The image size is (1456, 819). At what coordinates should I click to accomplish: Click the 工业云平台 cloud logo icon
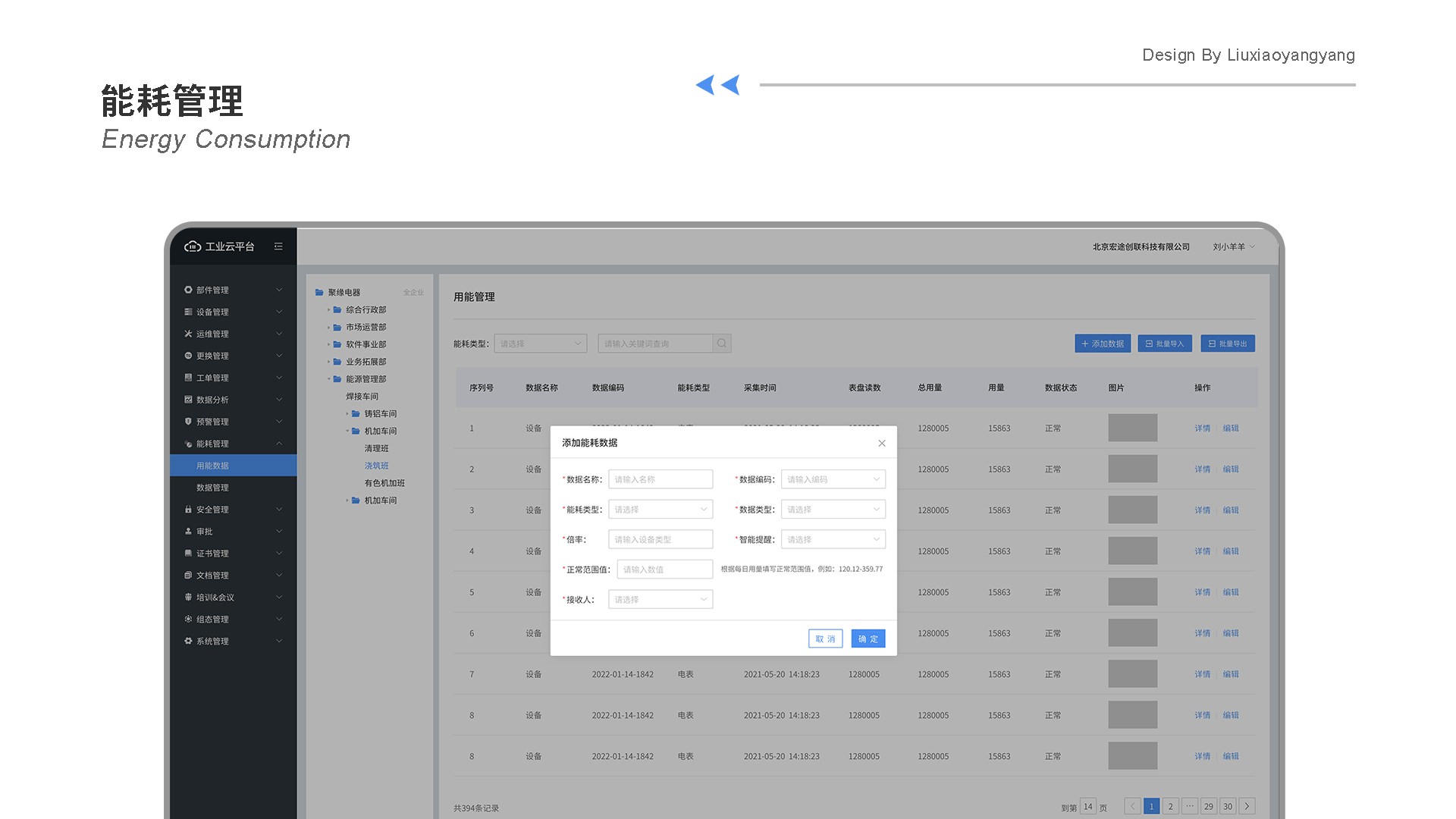click(x=193, y=246)
